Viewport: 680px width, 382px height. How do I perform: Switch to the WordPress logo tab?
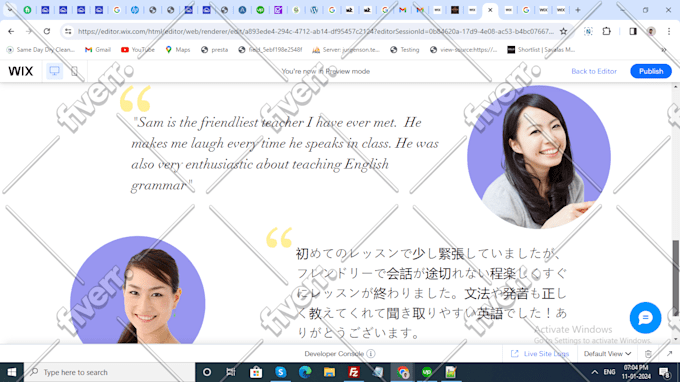[x=314, y=10]
